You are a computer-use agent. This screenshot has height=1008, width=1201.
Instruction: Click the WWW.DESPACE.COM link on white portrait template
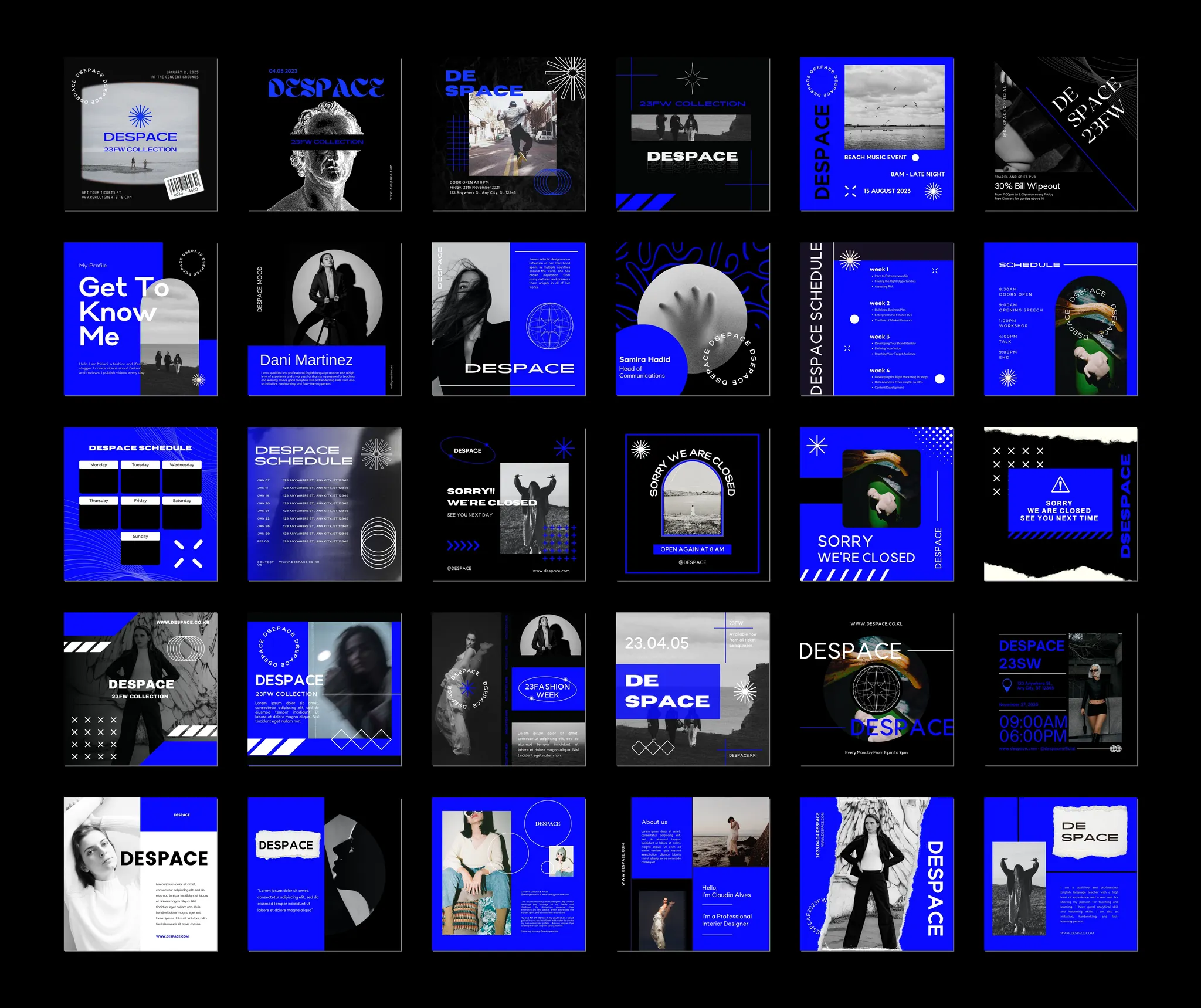click(172, 936)
